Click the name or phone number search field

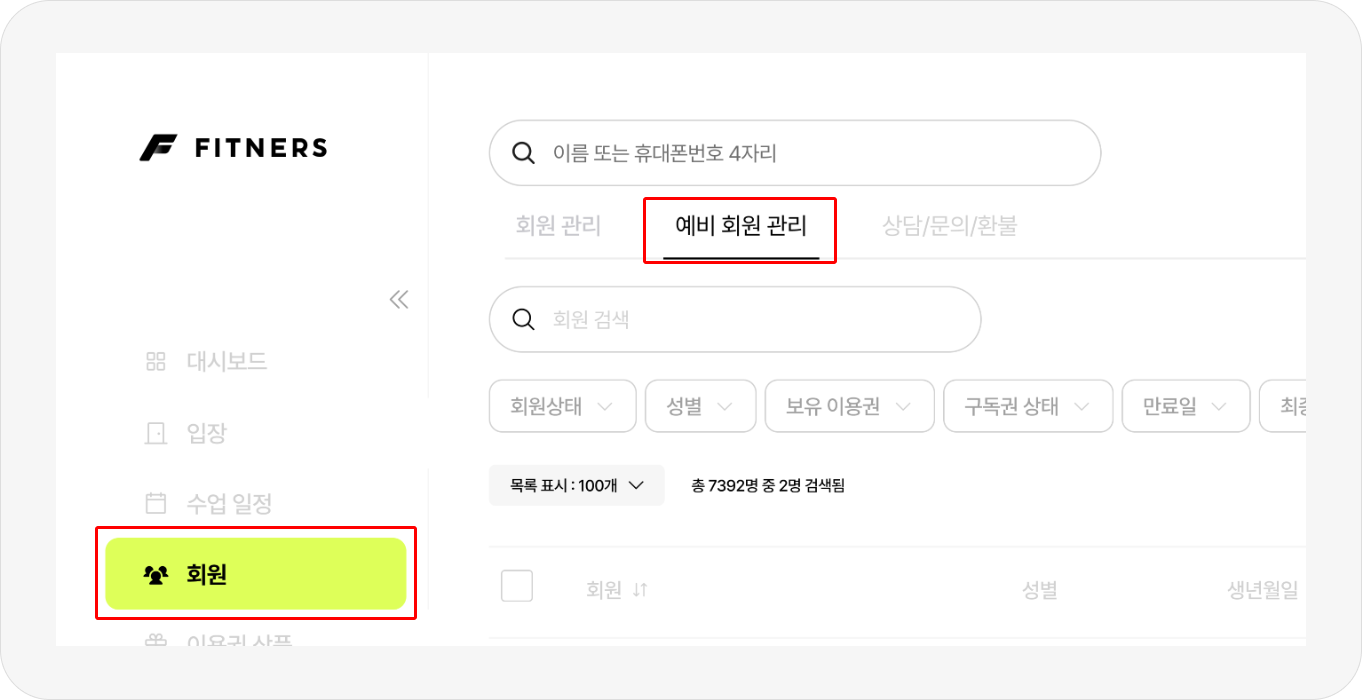[x=810, y=153]
